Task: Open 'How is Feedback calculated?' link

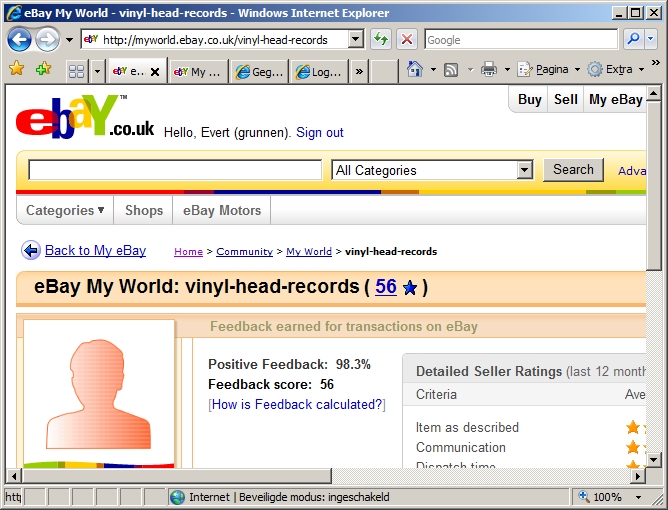Action: (296, 405)
